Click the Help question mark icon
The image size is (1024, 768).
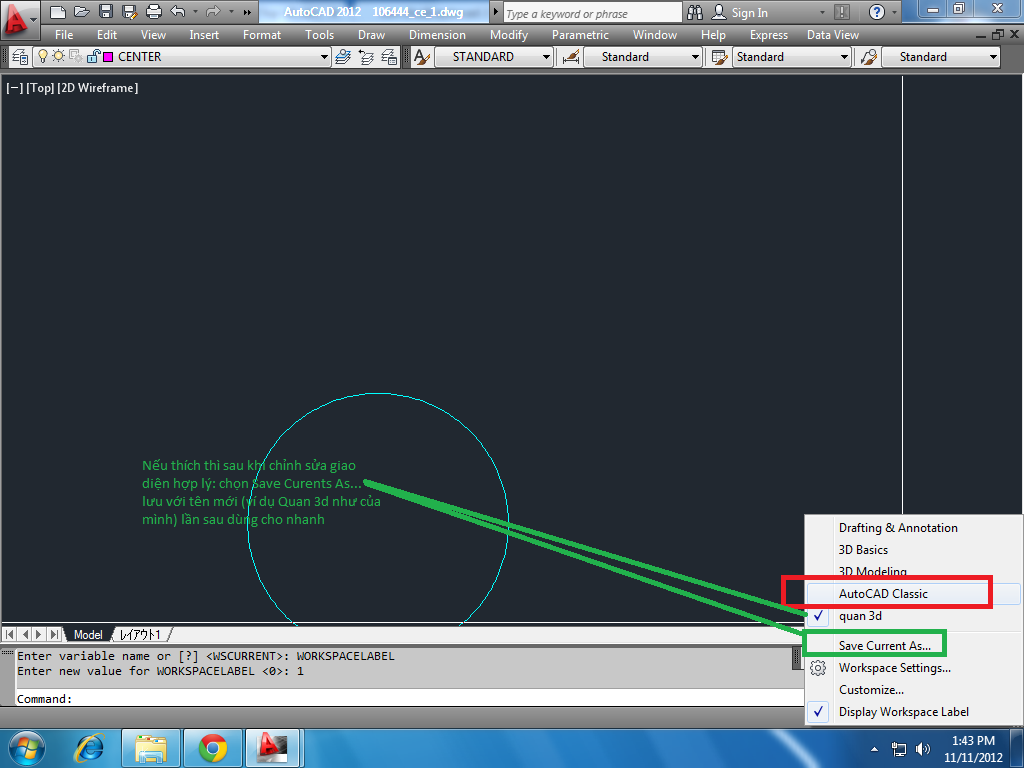point(877,12)
